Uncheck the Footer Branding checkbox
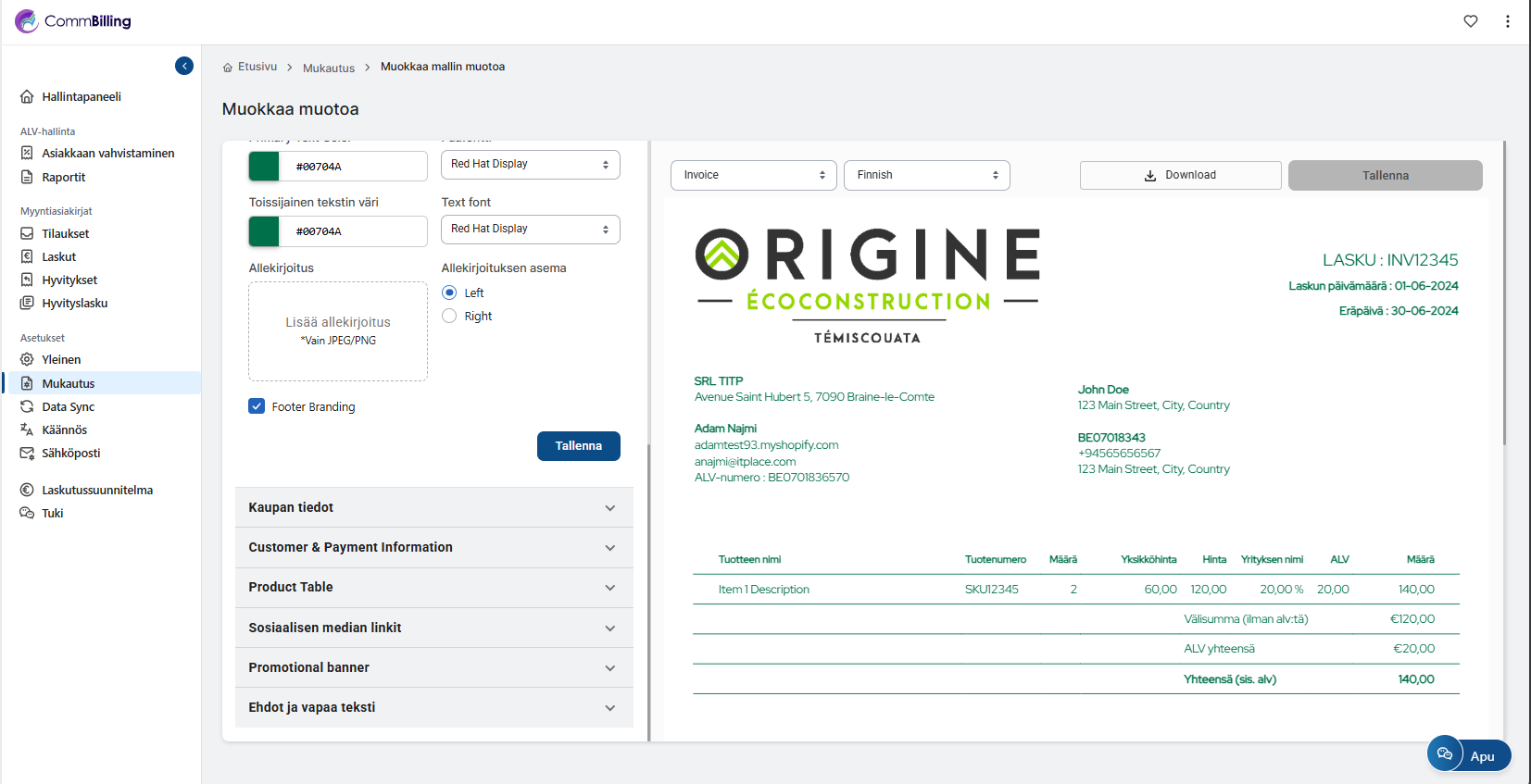The width and height of the screenshot is (1531, 784). (257, 406)
